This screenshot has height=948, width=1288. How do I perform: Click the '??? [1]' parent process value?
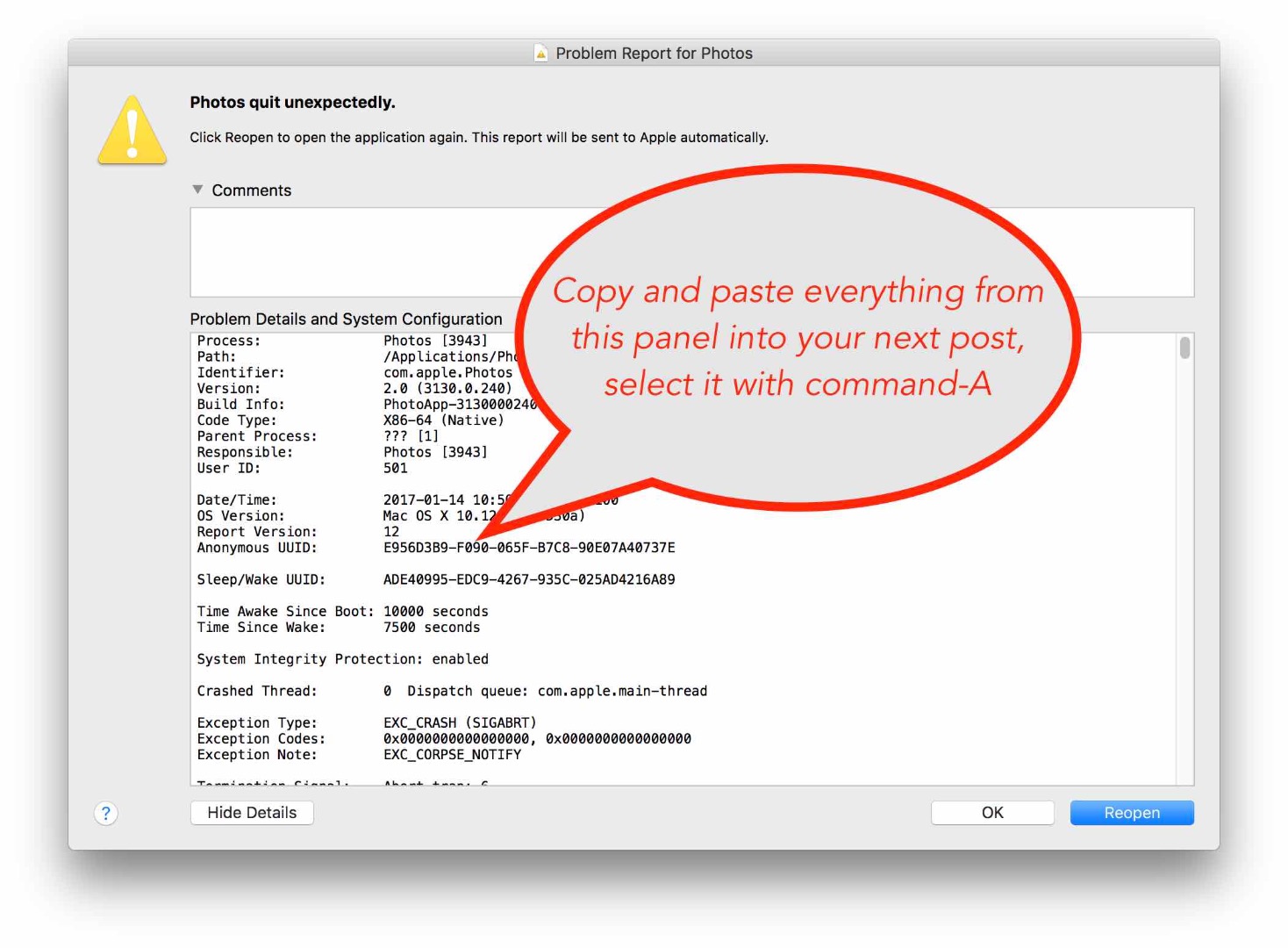tap(411, 436)
